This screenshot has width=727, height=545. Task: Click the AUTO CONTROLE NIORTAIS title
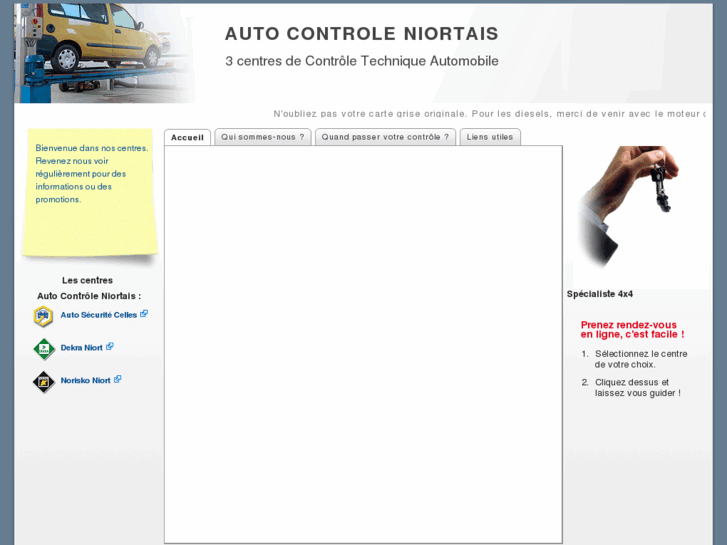[362, 34]
